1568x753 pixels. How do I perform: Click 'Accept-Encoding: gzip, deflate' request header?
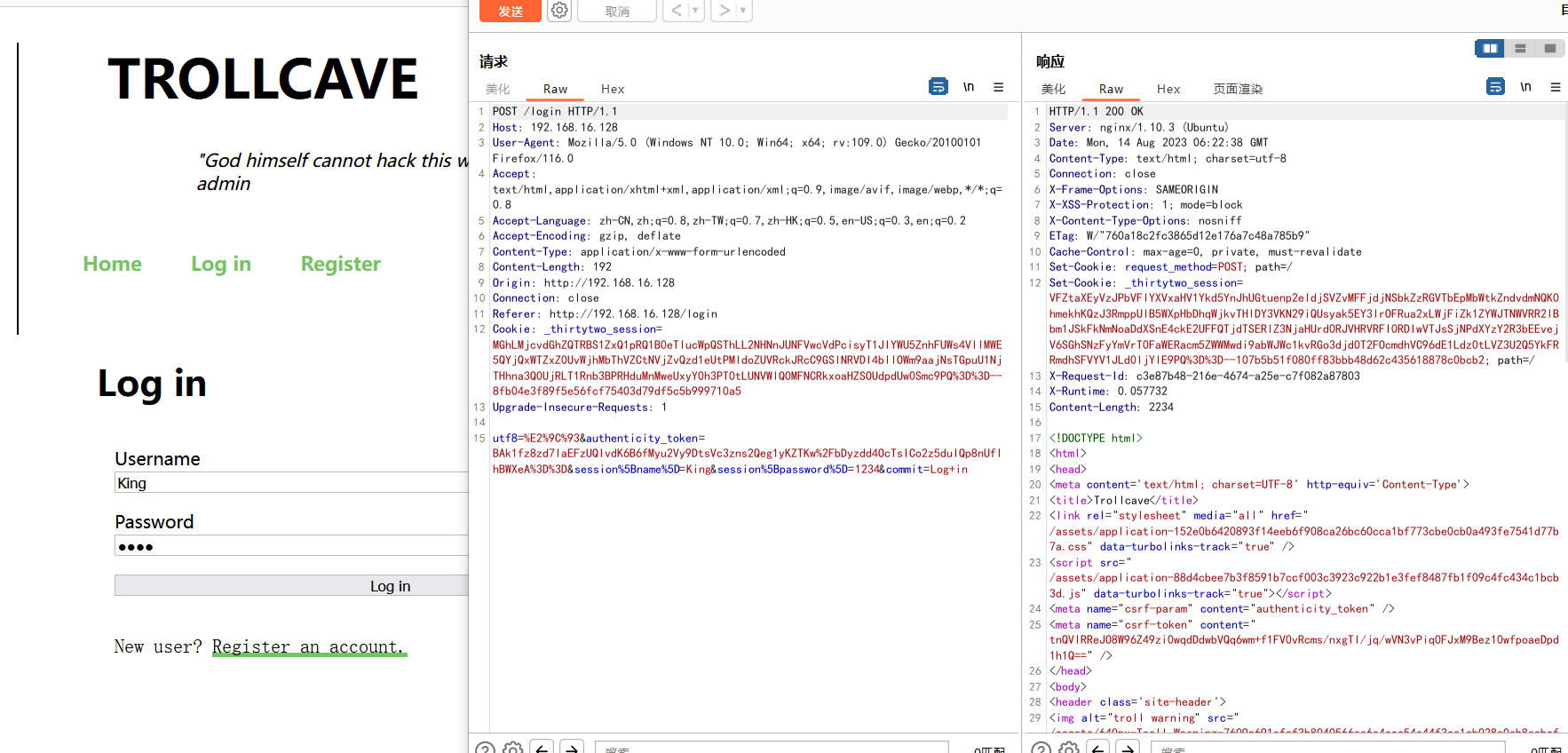click(x=587, y=236)
